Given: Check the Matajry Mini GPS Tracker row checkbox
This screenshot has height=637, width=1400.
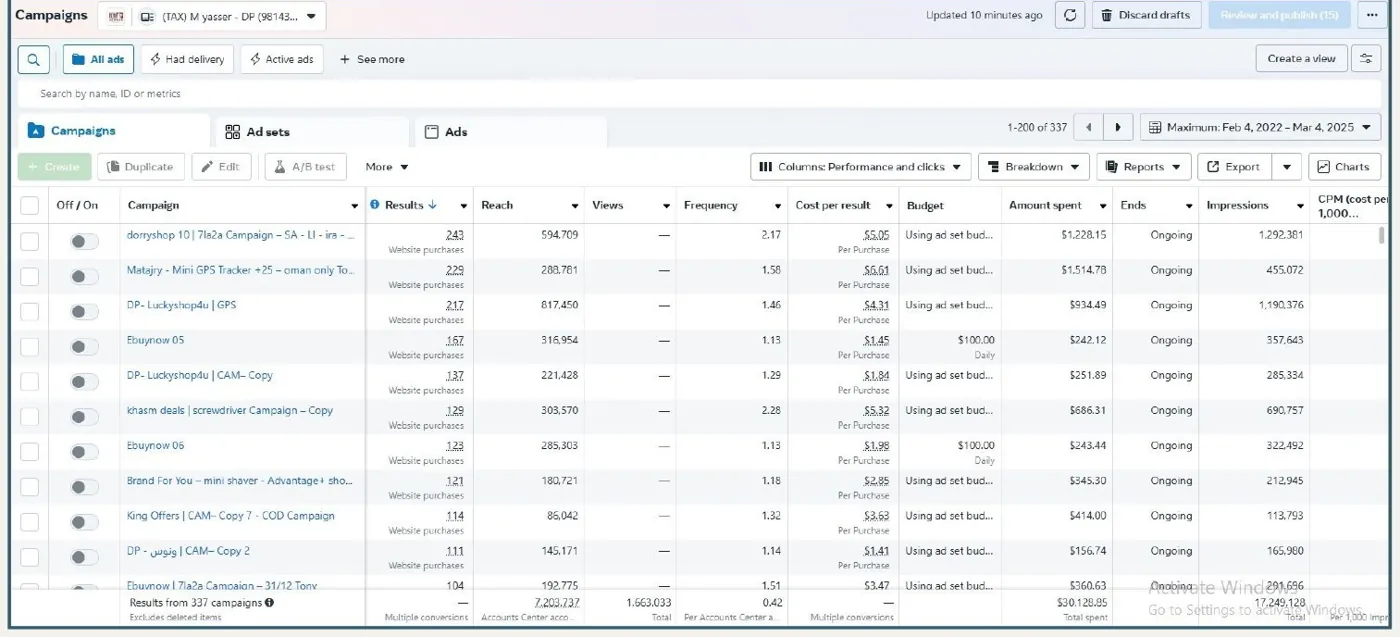Looking at the screenshot, I should click(30, 276).
